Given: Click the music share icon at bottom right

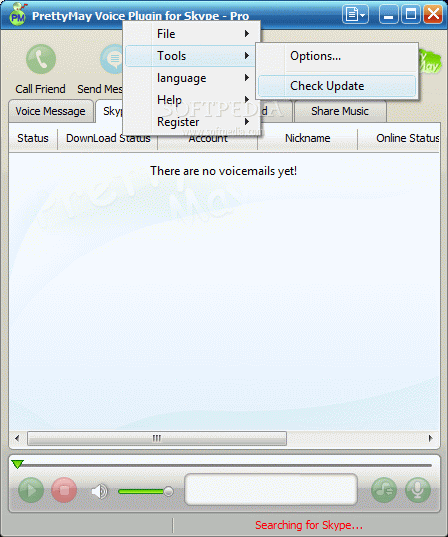Looking at the screenshot, I should point(384,490).
